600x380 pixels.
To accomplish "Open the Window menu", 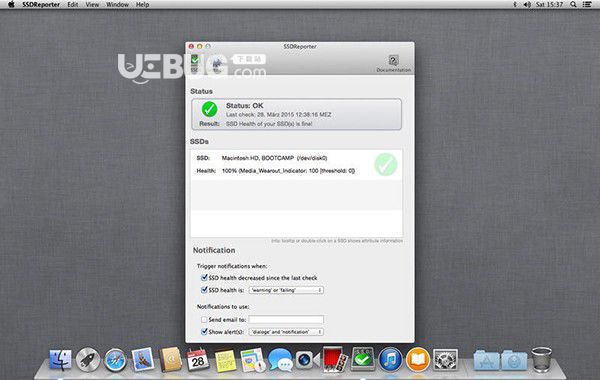I will [x=117, y=5].
